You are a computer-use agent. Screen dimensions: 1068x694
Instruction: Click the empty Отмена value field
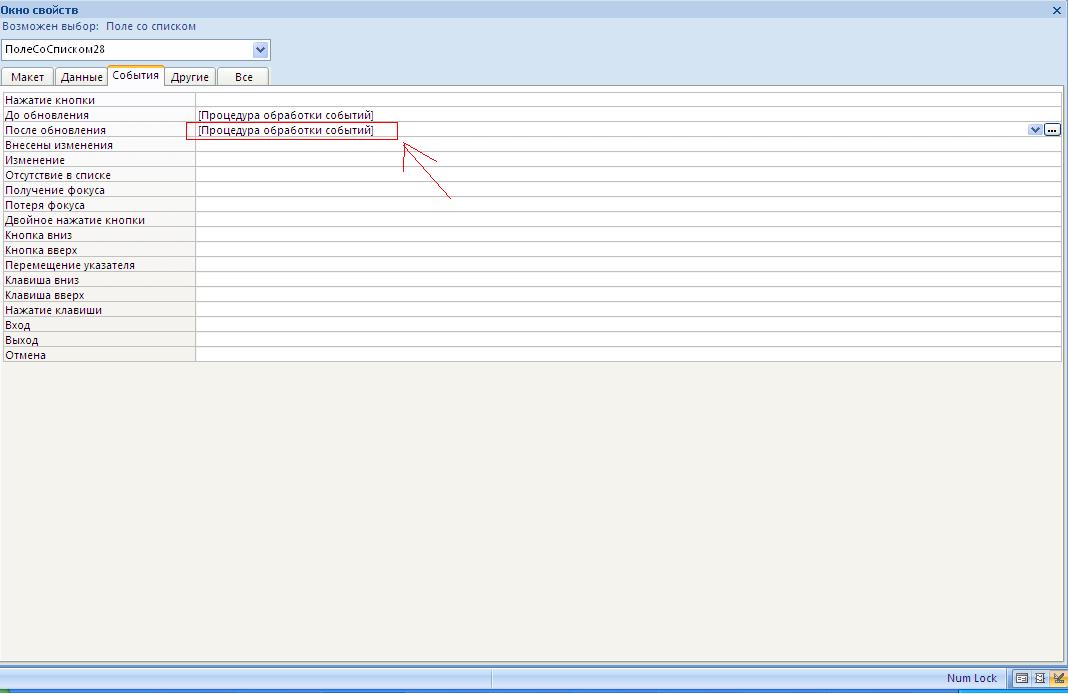[x=629, y=355]
